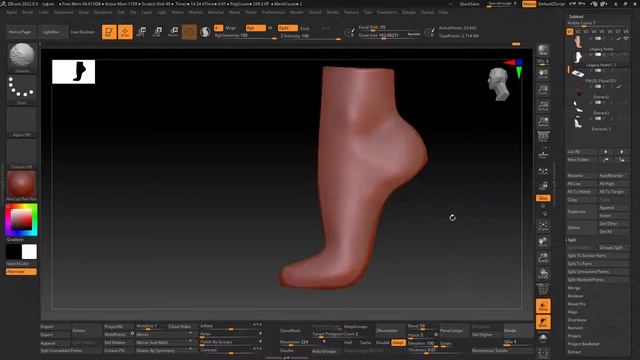Open the Preferences menu
The width and height of the screenshot is (640, 360).
pos(273,12)
